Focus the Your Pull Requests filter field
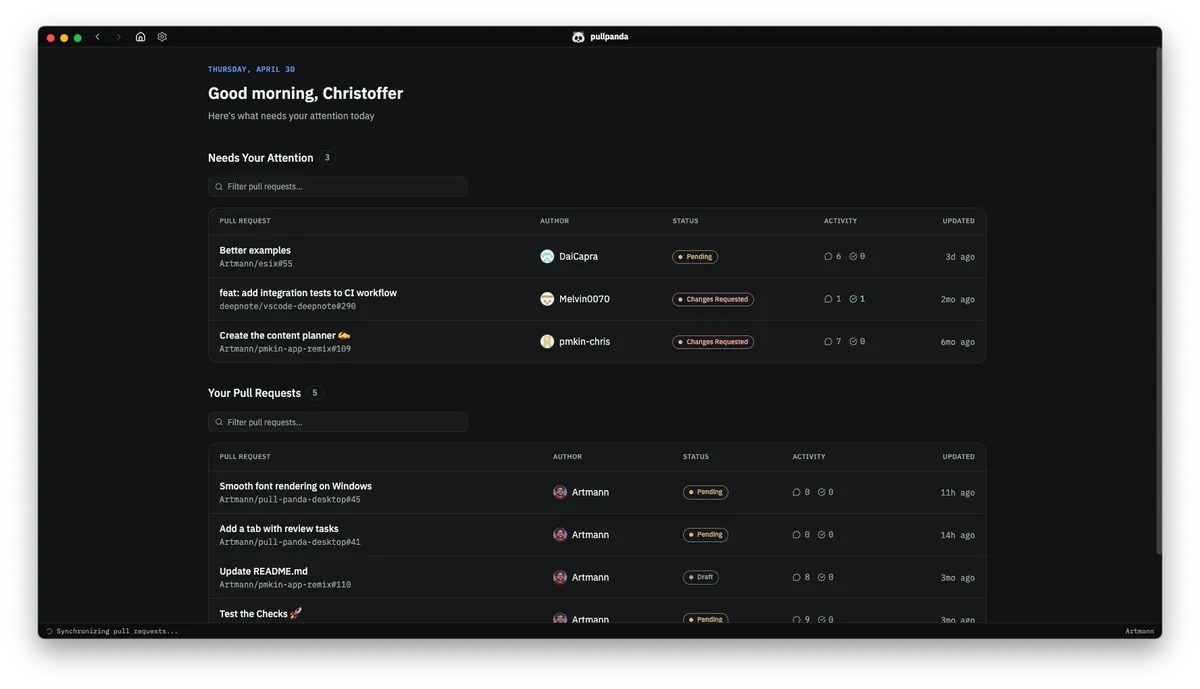Screen dimensions: 1200x689 coord(337,422)
